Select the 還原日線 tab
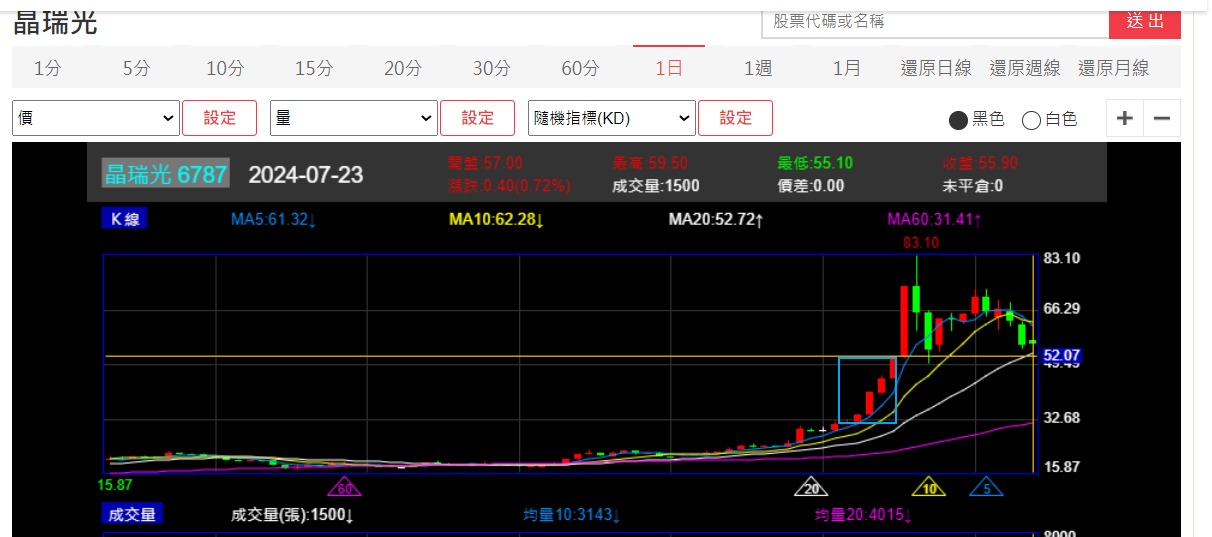Screen dimensions: 1212x537 coord(936,68)
